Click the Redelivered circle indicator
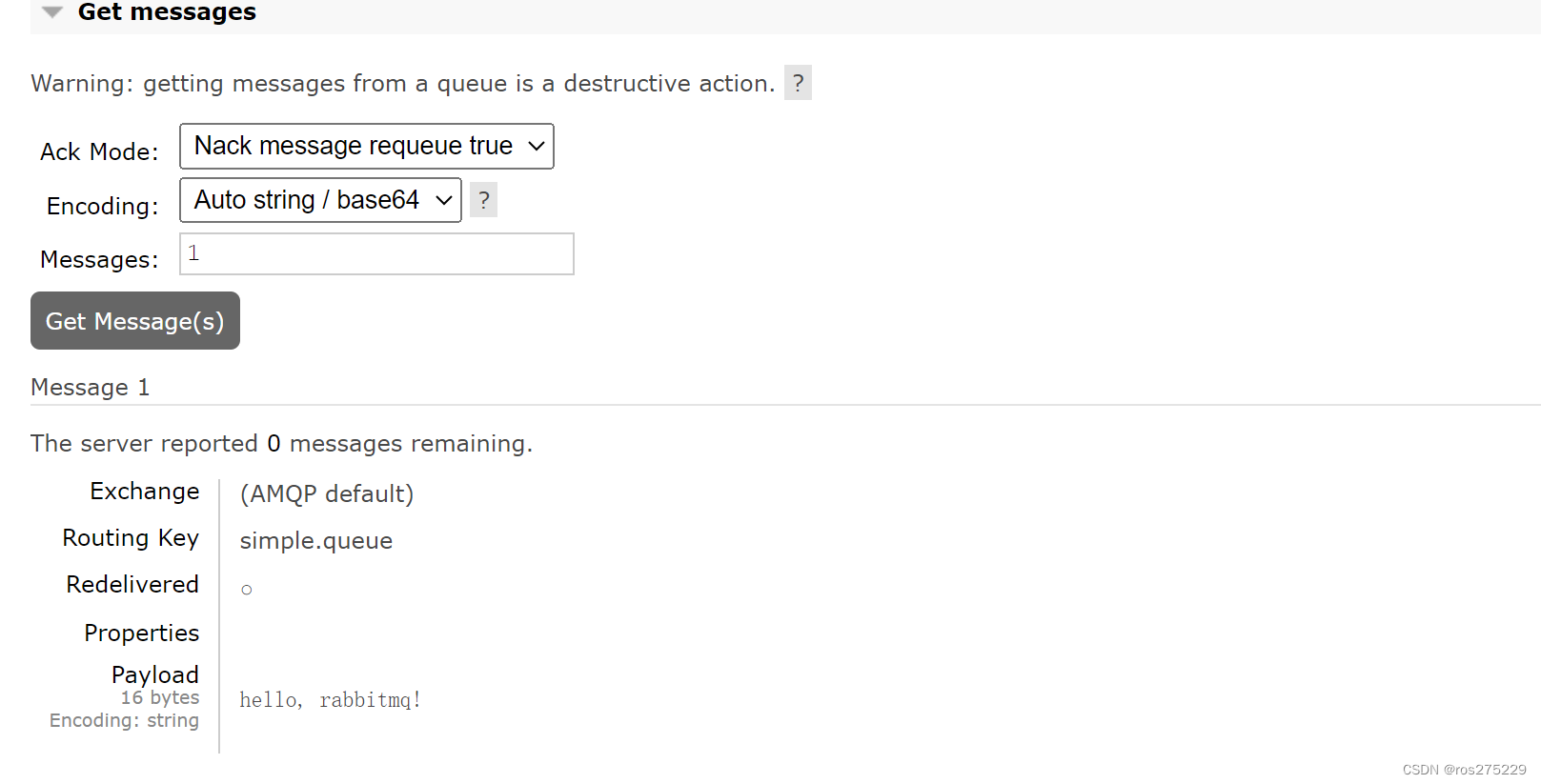 (247, 591)
